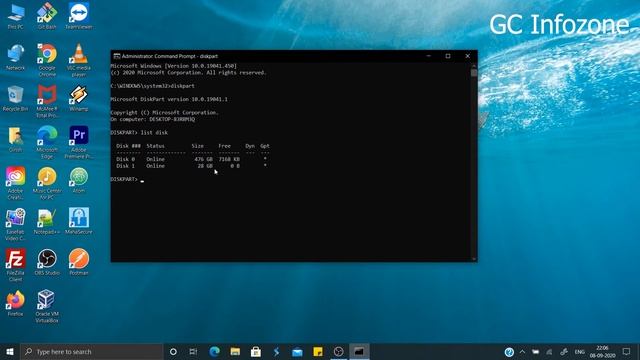Select the Postman desktop shortcut
Image resolution: width=640 pixels, height=360 pixels.
[x=79, y=262]
